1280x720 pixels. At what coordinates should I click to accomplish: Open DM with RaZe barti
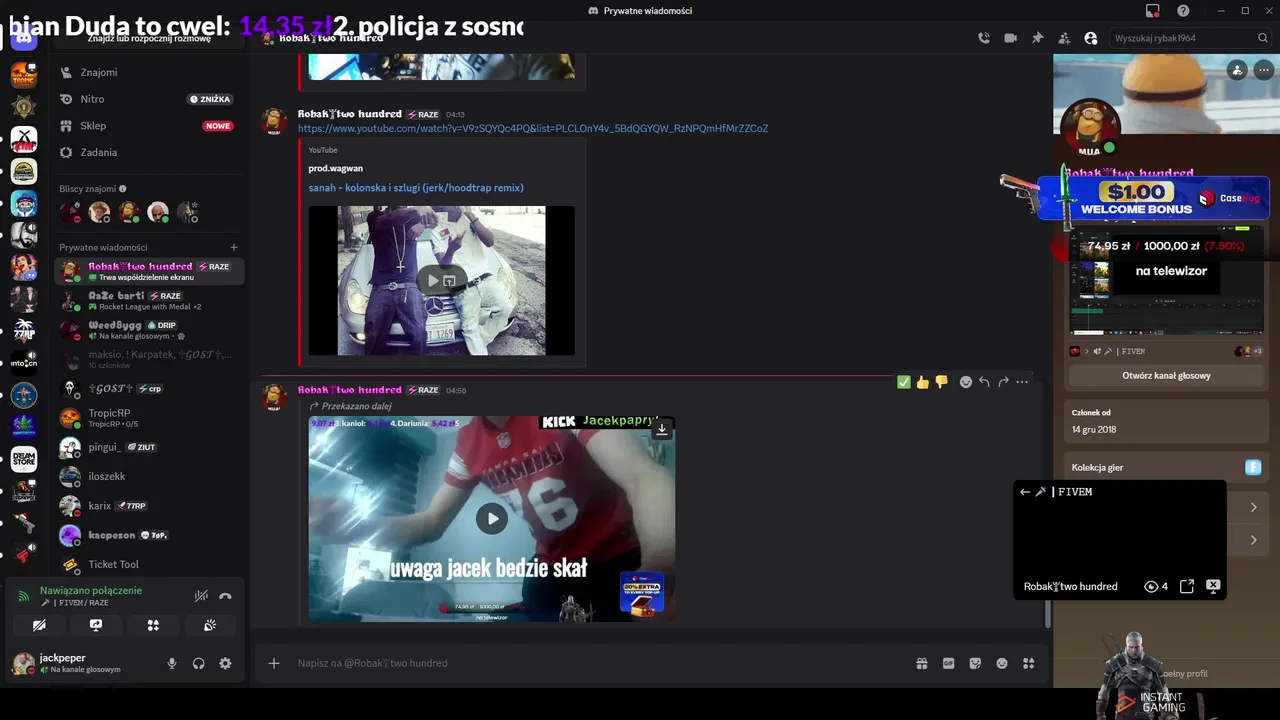pyautogui.click(x=148, y=300)
